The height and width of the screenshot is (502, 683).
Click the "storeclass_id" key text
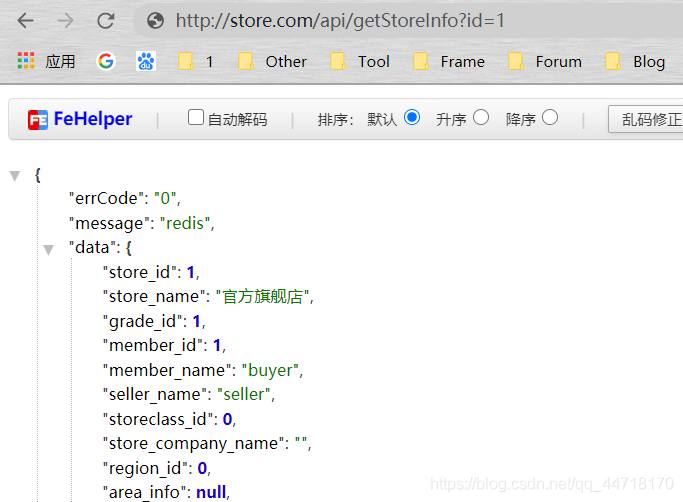(x=158, y=419)
